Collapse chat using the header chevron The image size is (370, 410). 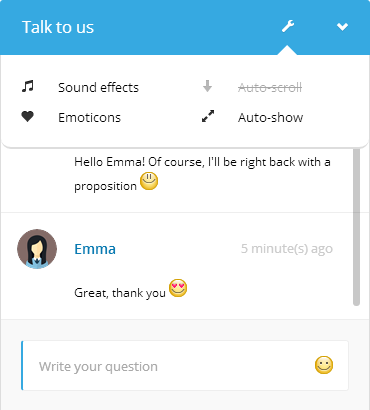[x=342, y=27]
